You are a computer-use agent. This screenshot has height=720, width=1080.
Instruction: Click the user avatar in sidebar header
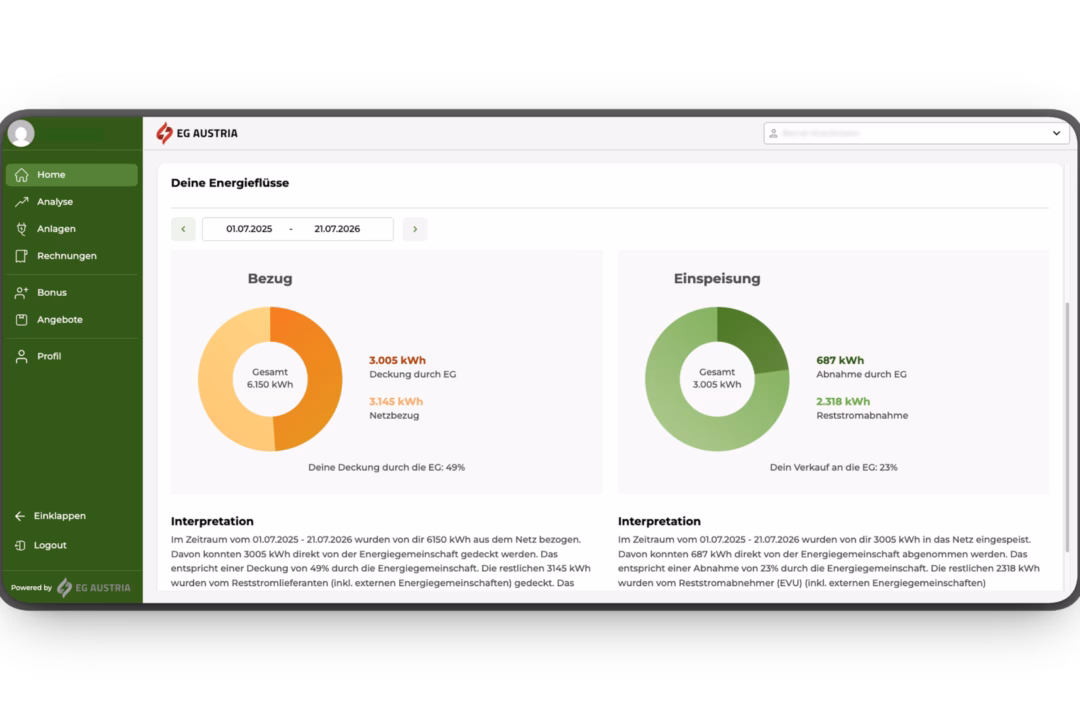coord(21,134)
